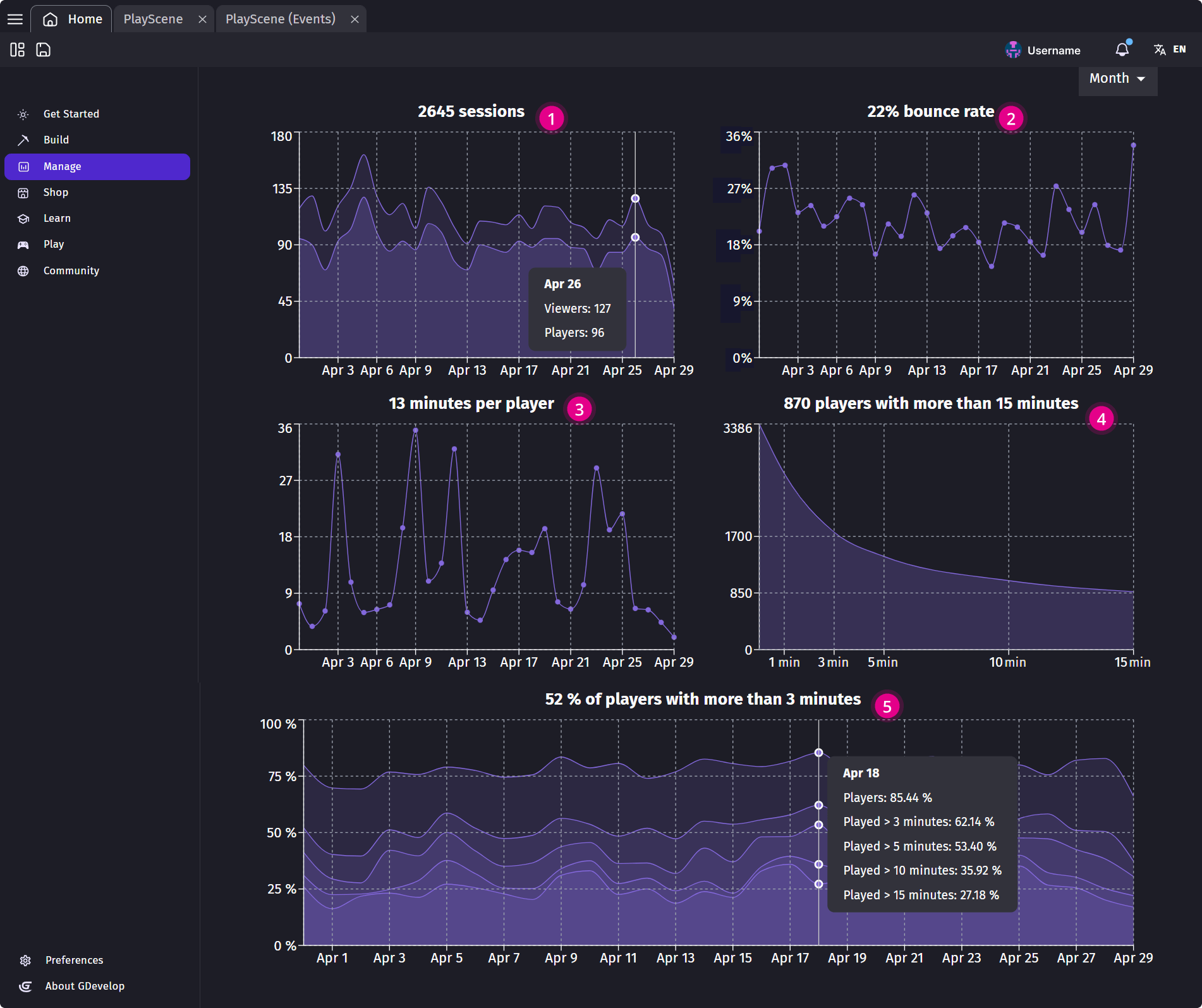Open Preferences from the sidebar footer
This screenshot has height=1008, width=1202.
tap(74, 959)
